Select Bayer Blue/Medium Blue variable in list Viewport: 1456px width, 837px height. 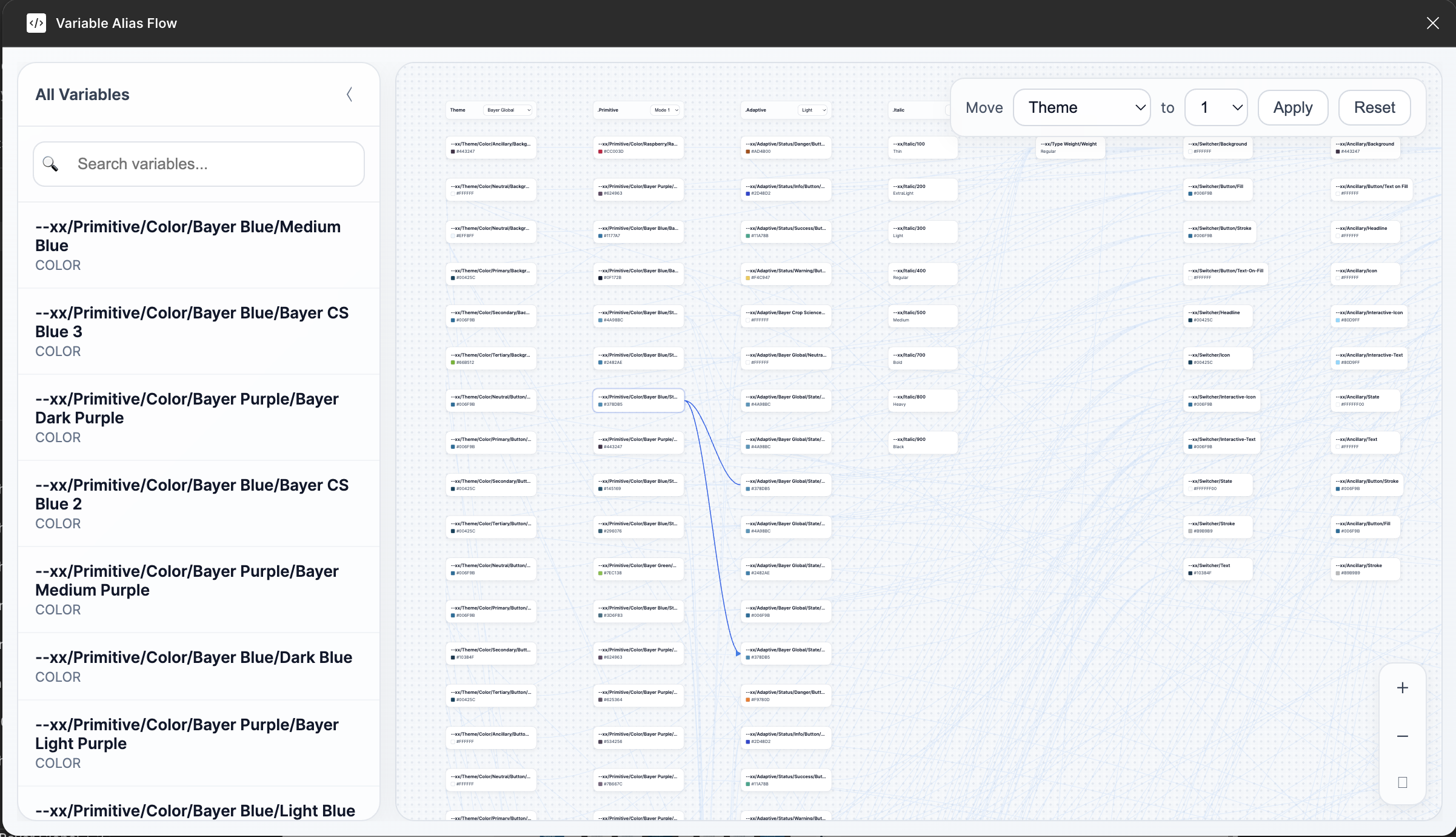tap(199, 245)
